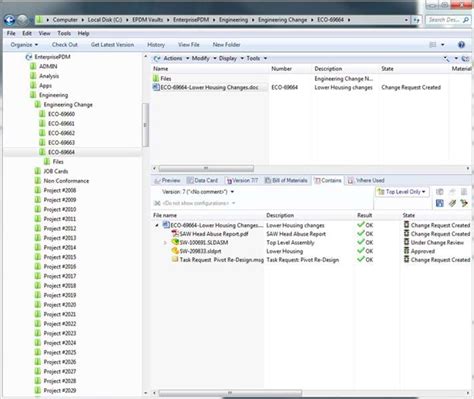The height and width of the screenshot is (399, 474).
Task: Click the horizontal scrollbar of the upper file list
Action: [206, 168]
